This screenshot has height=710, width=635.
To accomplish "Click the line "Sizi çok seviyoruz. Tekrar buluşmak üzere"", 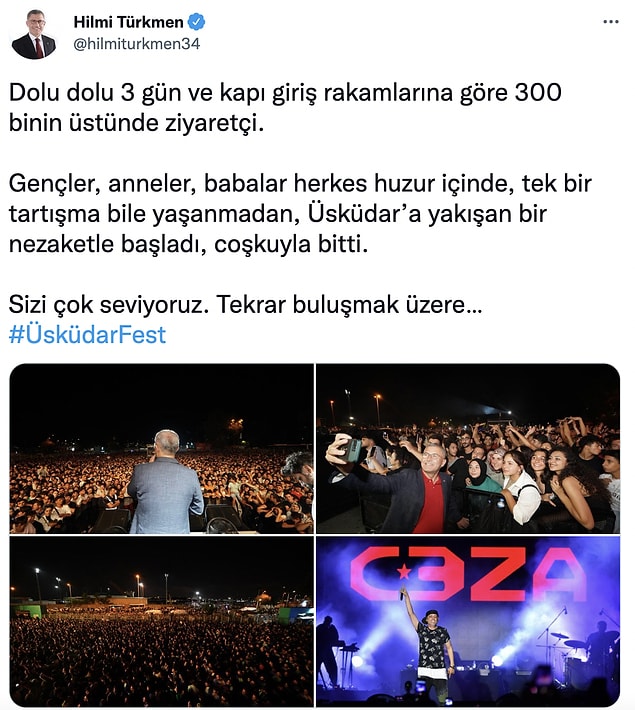I will tap(245, 304).
